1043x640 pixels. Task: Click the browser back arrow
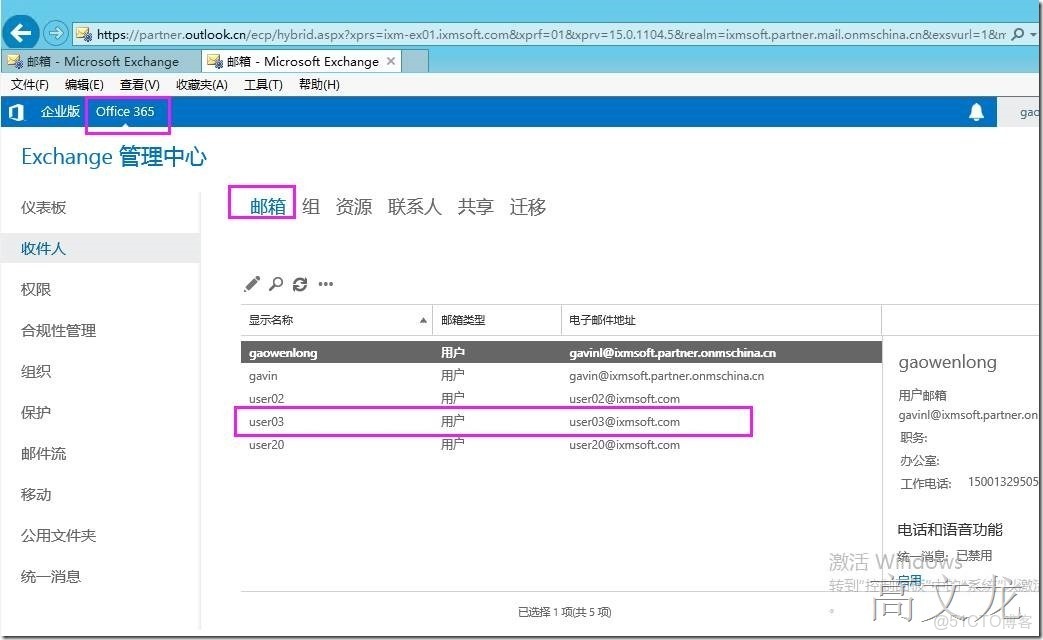tap(20, 32)
